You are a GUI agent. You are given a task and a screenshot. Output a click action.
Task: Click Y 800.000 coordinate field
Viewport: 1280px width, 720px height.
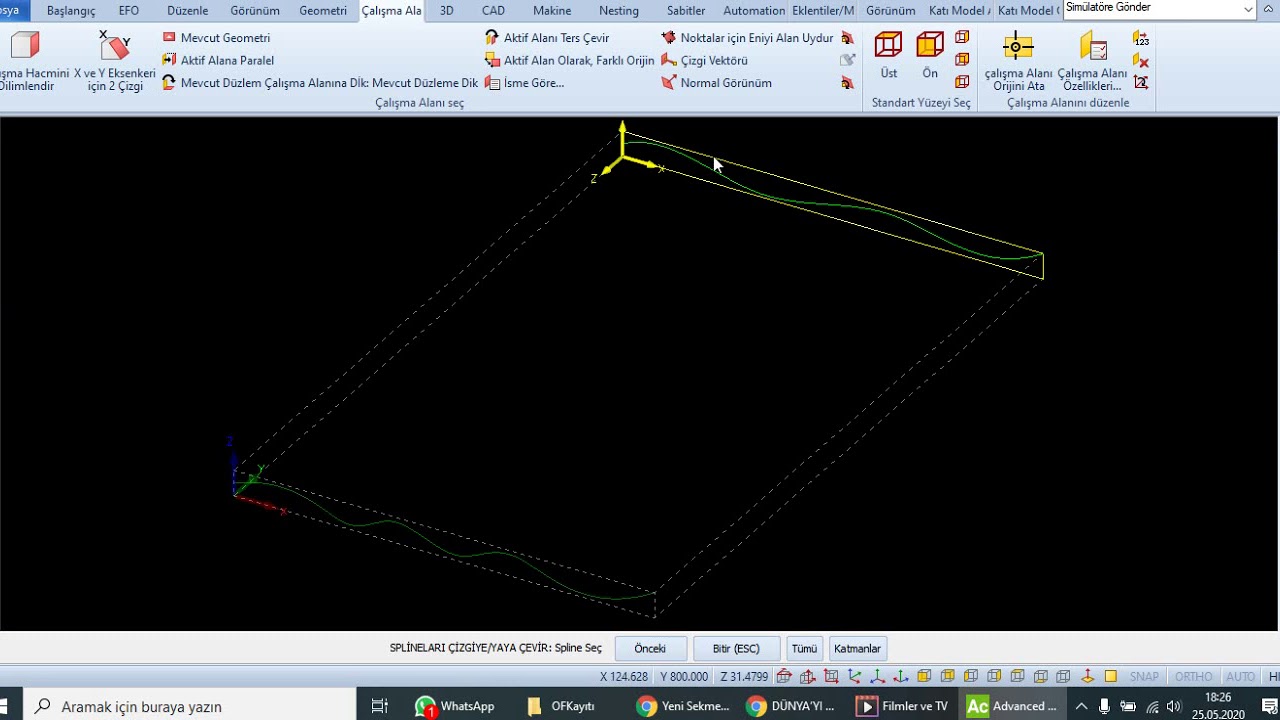[x=684, y=677]
